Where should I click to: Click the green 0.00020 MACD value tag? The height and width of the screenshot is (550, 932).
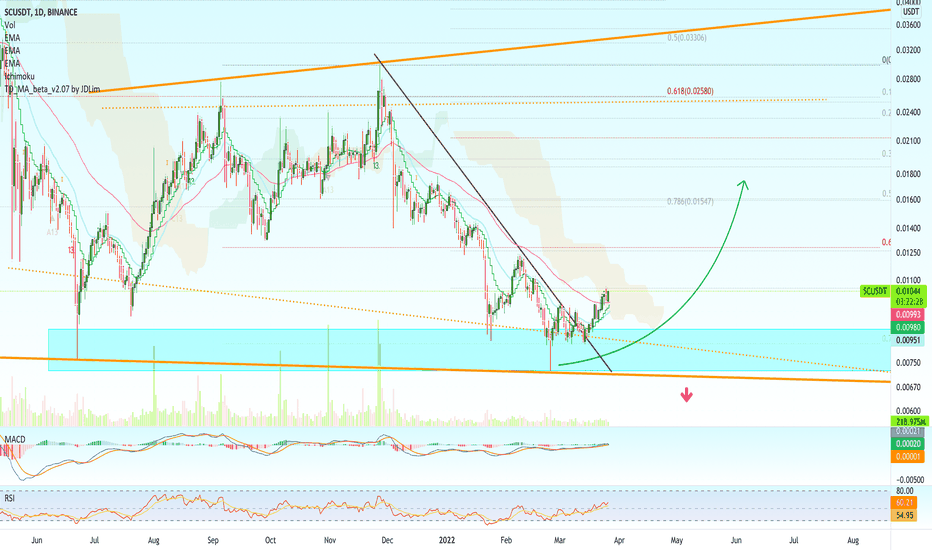(908, 444)
